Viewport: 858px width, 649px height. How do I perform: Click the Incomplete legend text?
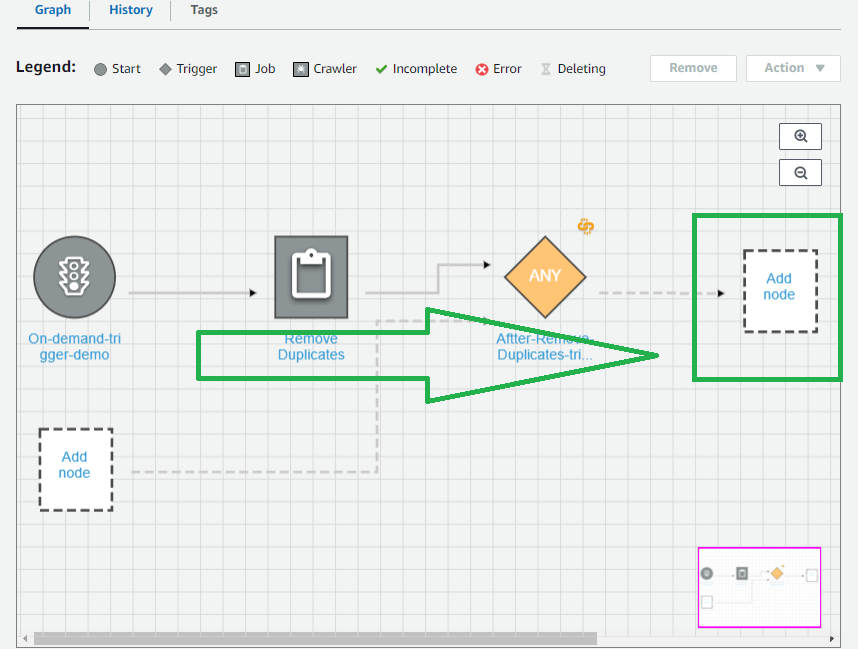[425, 69]
